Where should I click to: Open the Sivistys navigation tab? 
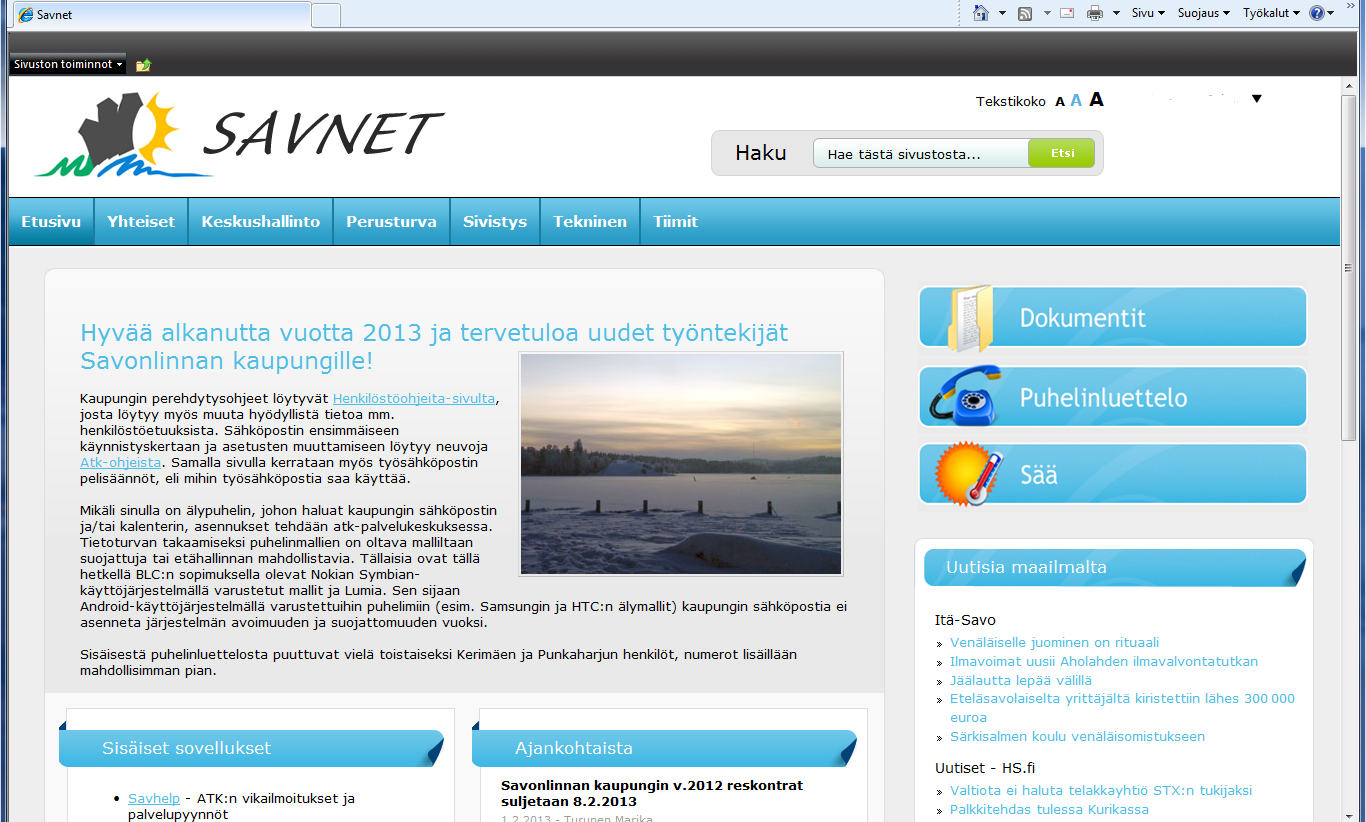click(495, 222)
